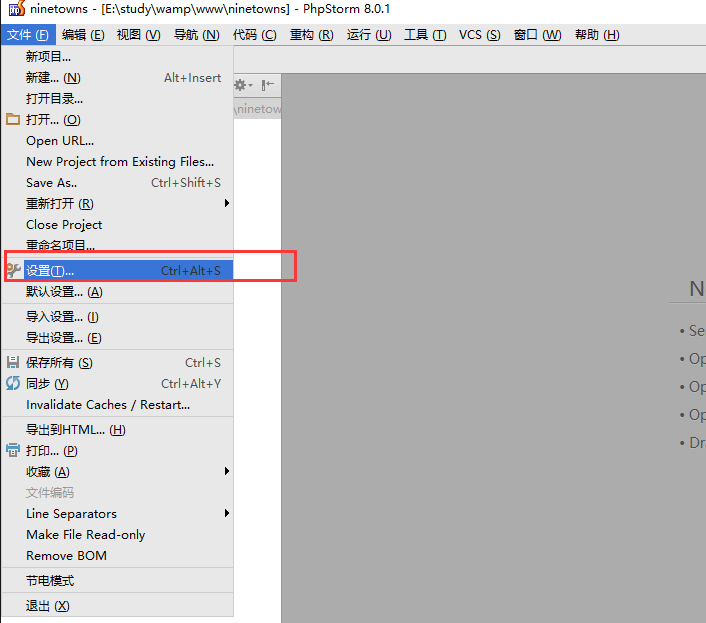Choose 导入设置... (I) menu entry
Viewport: 706px width, 623px height.
pyautogui.click(x=118, y=316)
